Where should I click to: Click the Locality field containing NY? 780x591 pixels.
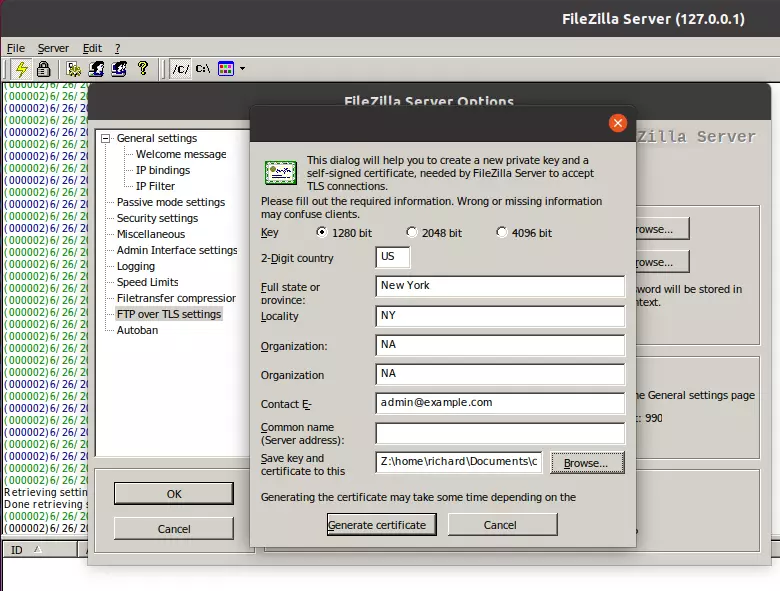tap(500, 316)
